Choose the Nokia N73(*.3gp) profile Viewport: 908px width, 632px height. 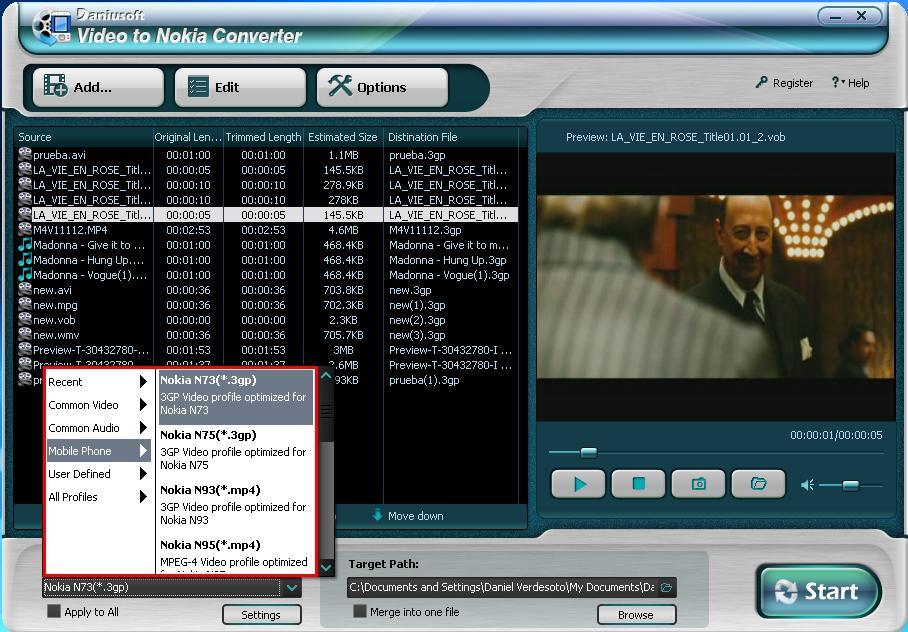[x=236, y=397]
